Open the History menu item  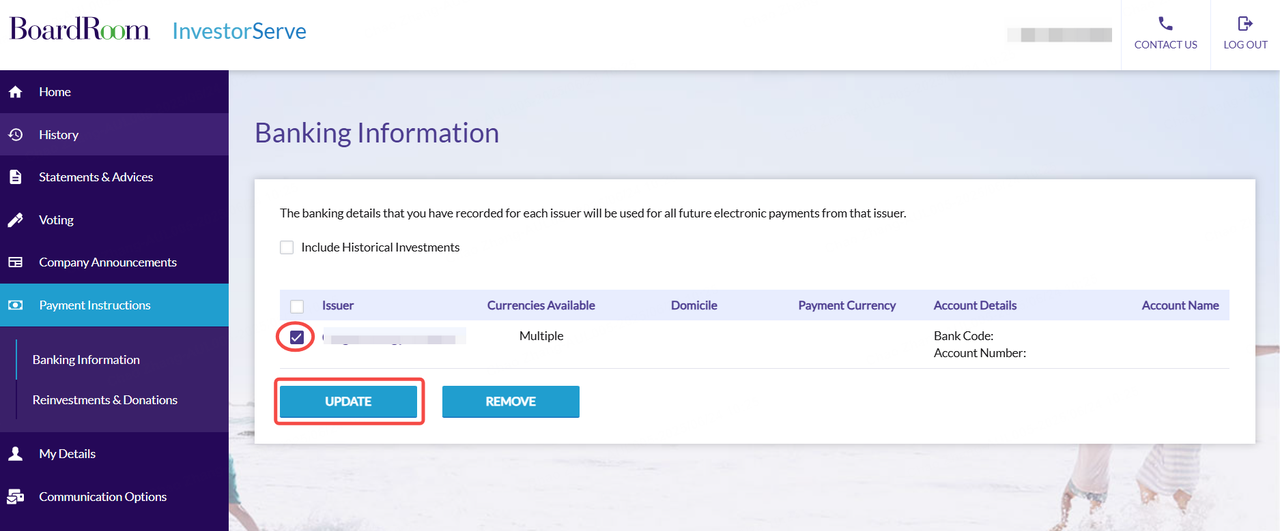pyautogui.click(x=114, y=134)
